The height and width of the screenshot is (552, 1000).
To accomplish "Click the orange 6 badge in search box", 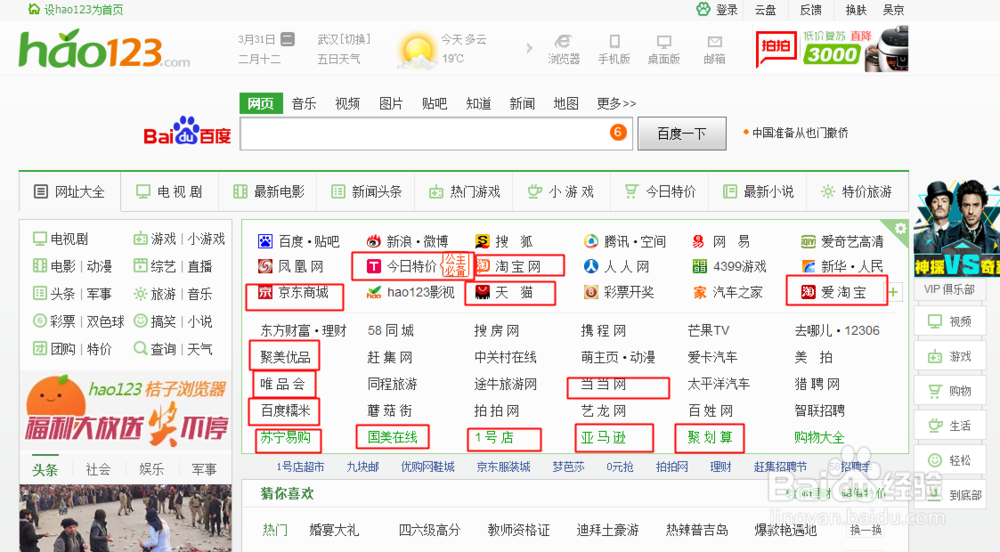I will click(617, 133).
